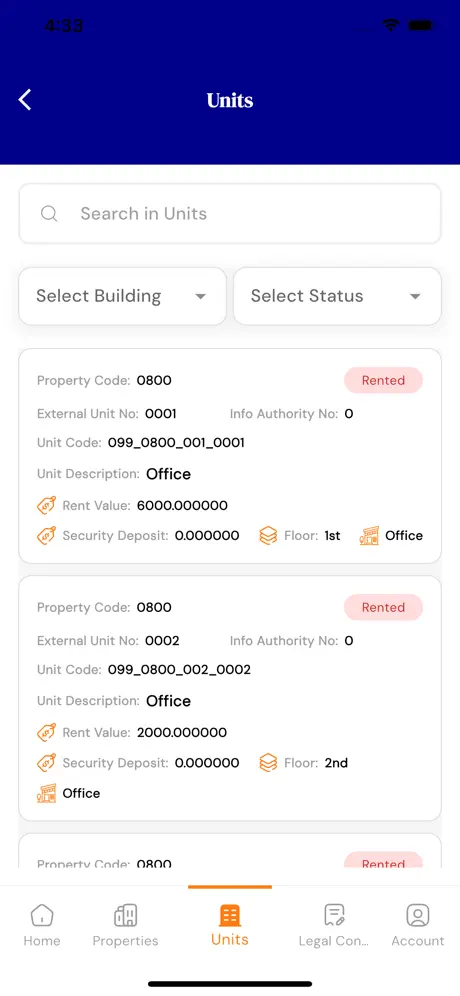Viewport: 460px width, 996px height.
Task: Tap the search magnifier icon
Action: pos(49,213)
